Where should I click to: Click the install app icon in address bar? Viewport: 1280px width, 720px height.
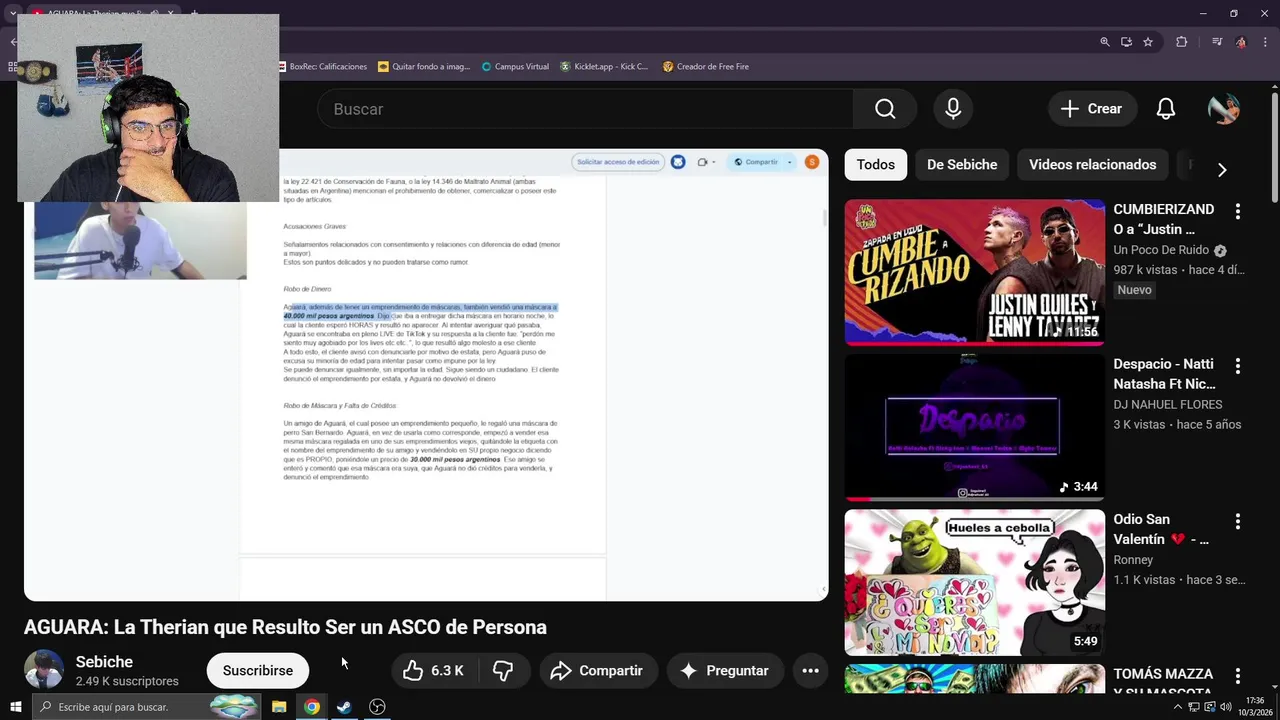click(x=1126, y=42)
